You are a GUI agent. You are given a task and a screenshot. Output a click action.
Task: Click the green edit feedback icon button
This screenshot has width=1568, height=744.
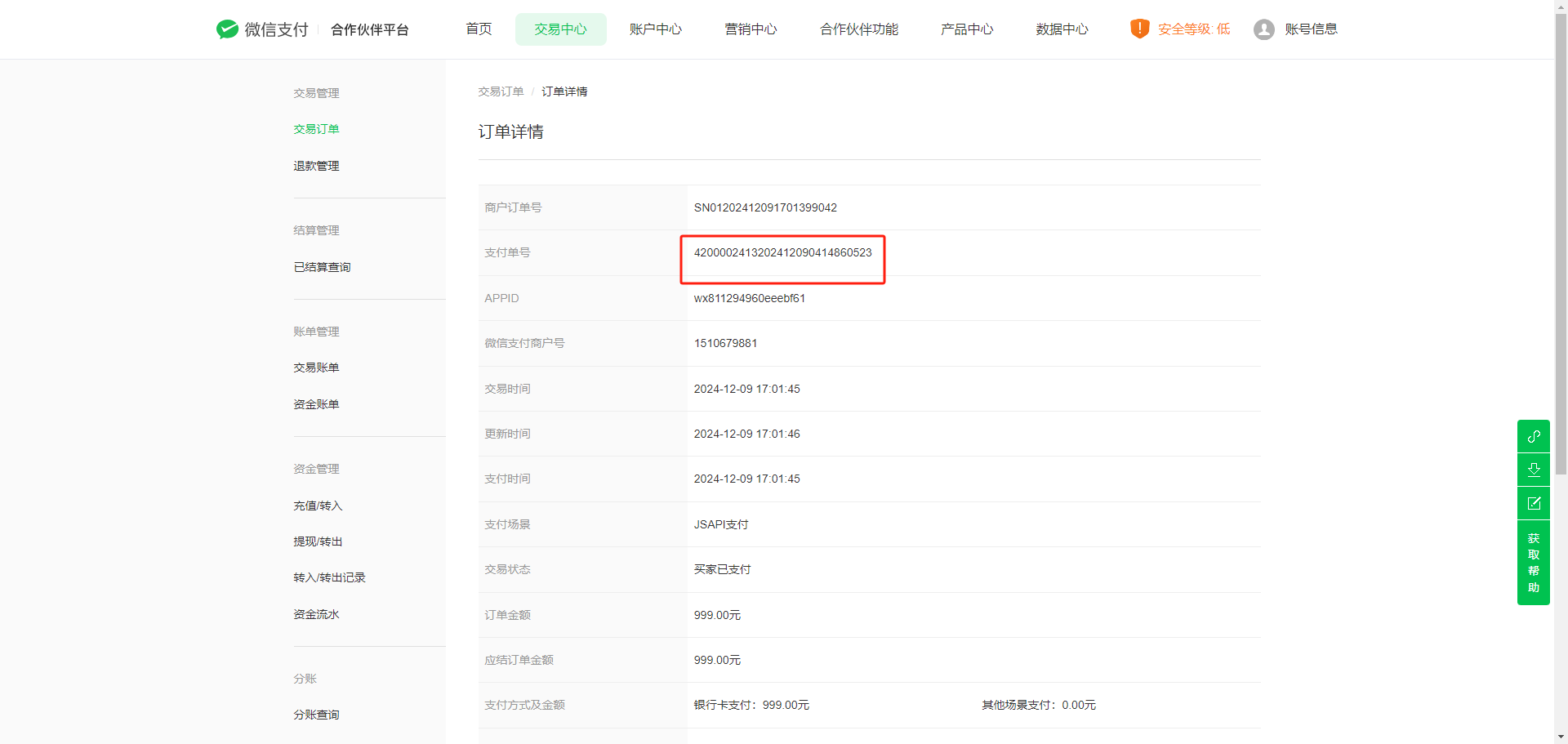click(1534, 503)
